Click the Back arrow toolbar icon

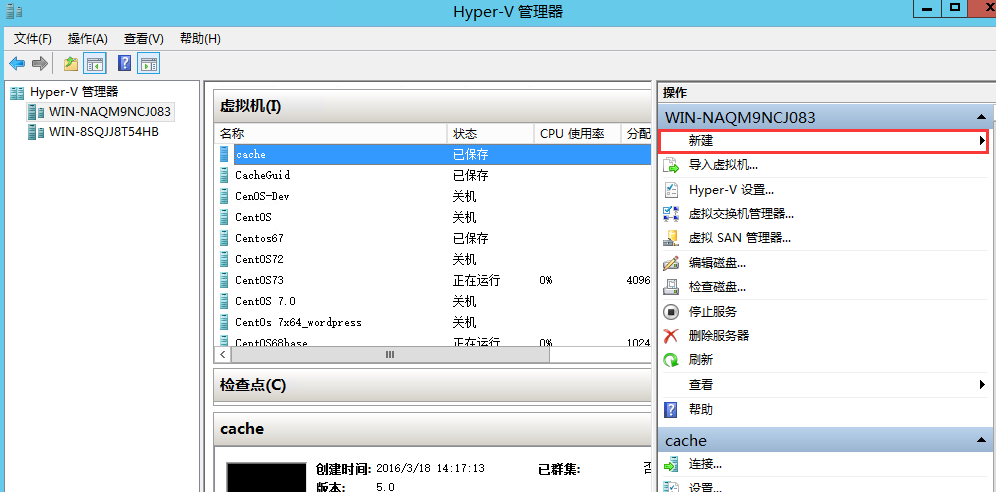tap(17, 63)
